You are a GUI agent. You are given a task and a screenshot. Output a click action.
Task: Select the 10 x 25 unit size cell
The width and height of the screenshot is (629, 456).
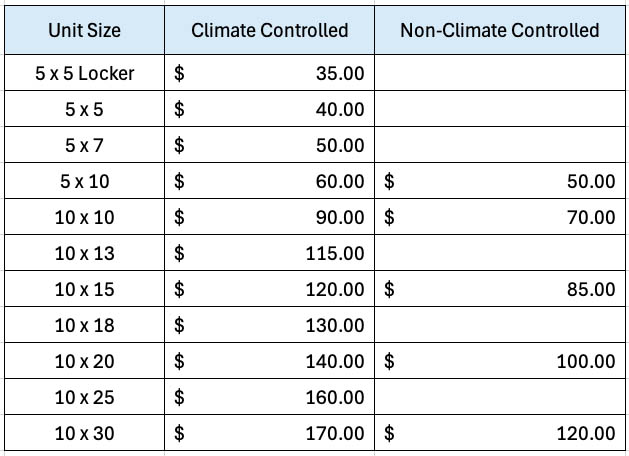[x=84, y=397]
